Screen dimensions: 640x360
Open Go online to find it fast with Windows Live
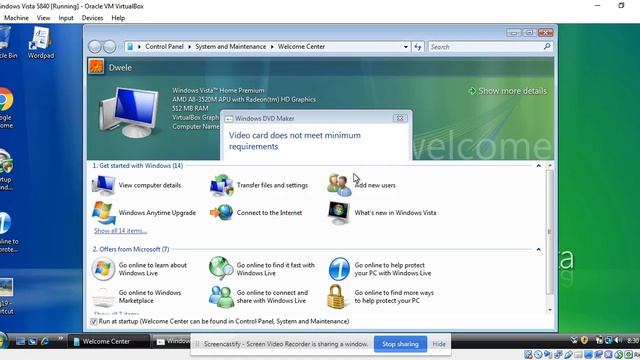262,269
